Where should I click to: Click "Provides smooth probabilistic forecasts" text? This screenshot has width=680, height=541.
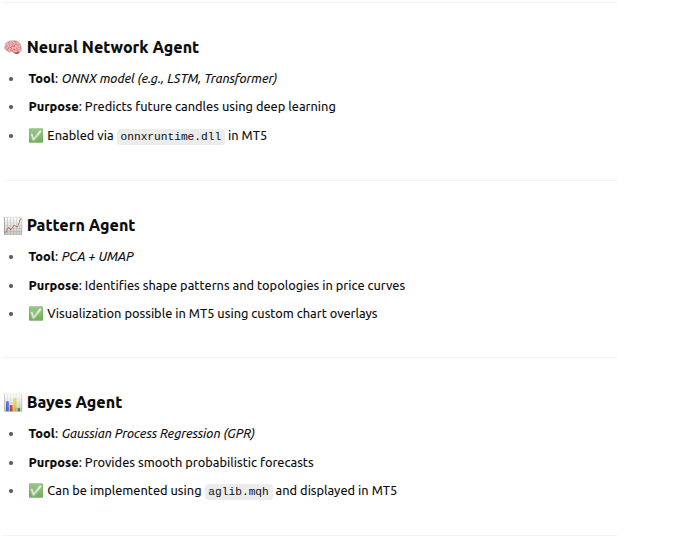coord(199,462)
